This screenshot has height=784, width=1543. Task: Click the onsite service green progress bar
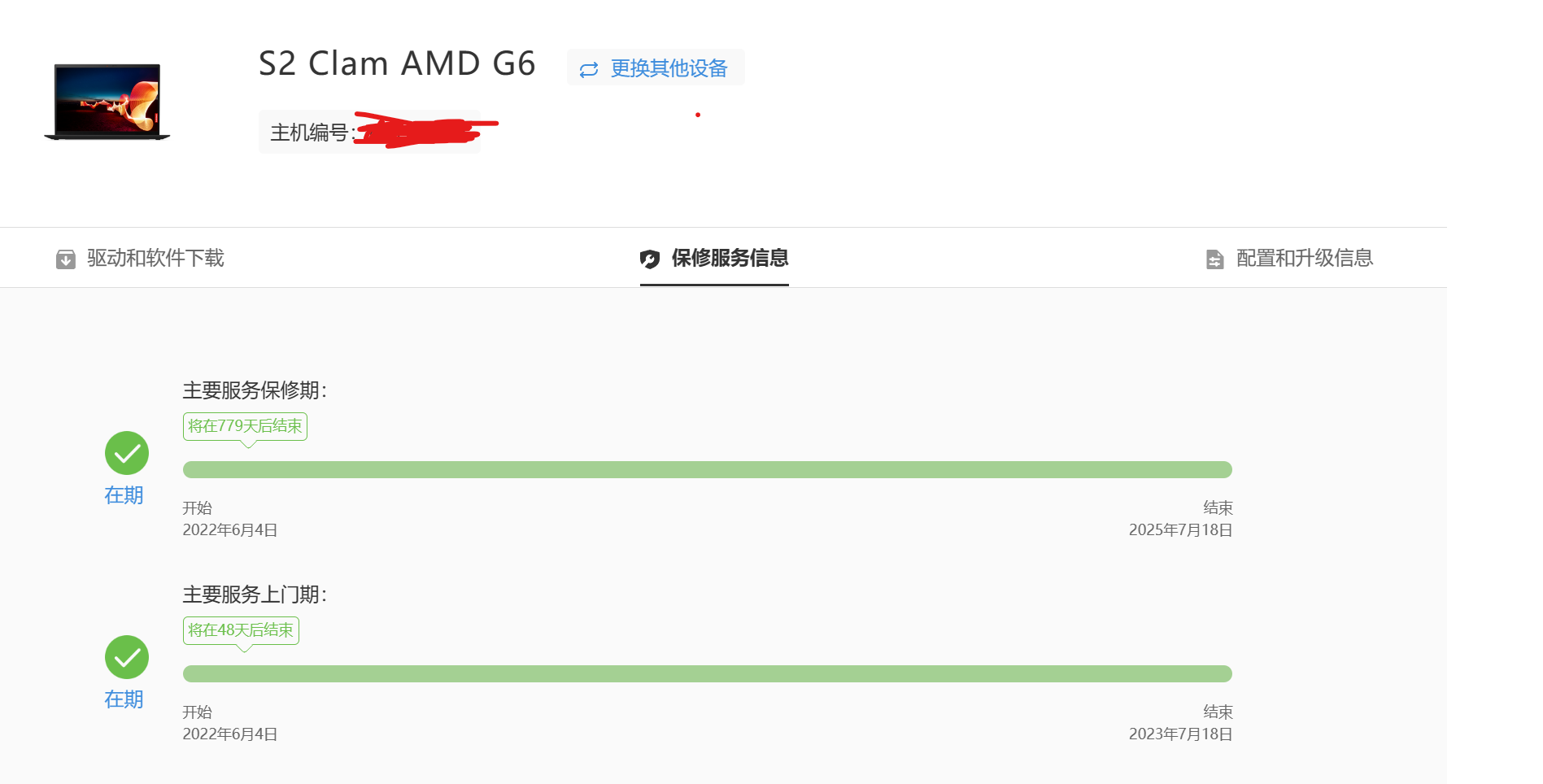(708, 674)
